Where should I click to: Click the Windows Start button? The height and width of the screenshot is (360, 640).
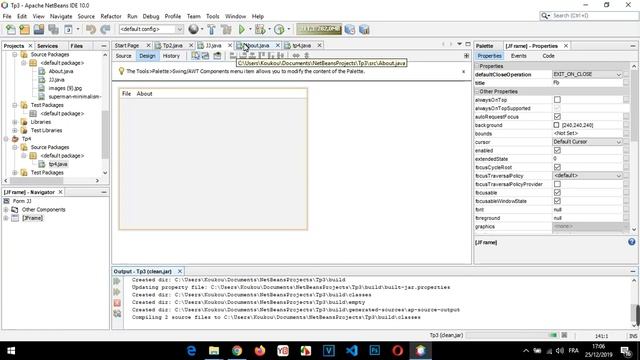coord(11,351)
